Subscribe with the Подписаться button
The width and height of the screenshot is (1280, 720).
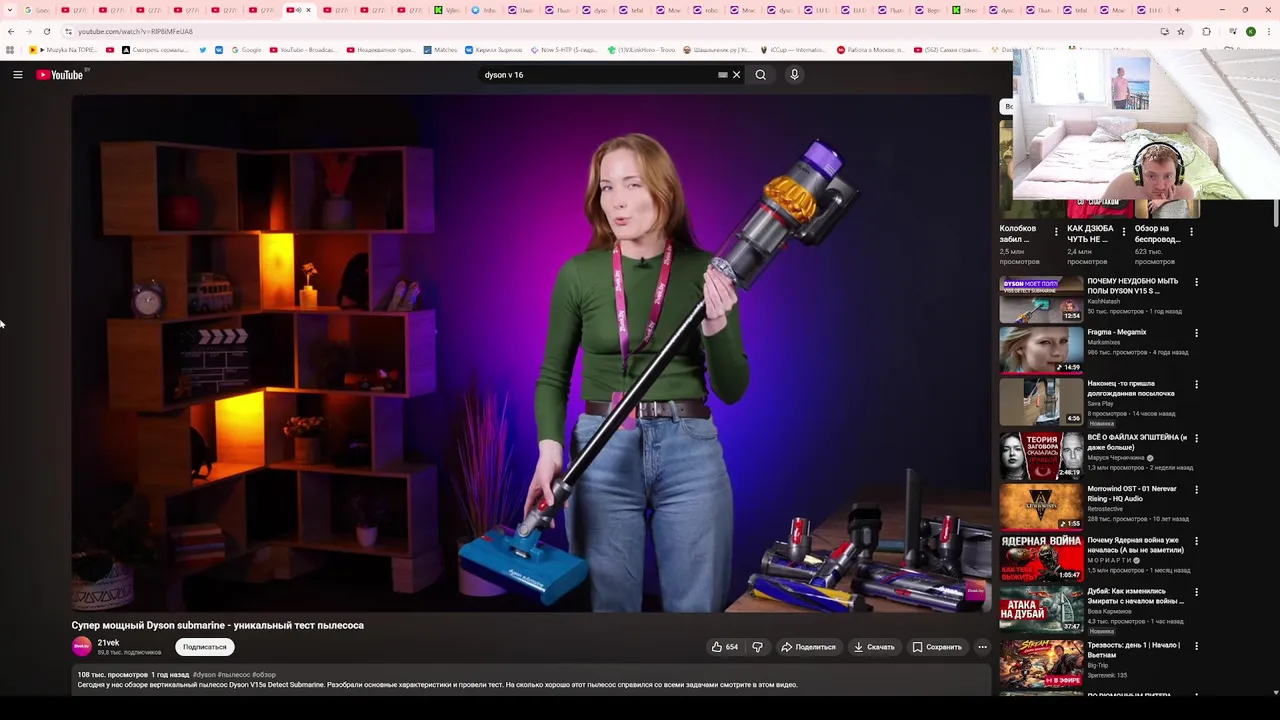point(205,647)
